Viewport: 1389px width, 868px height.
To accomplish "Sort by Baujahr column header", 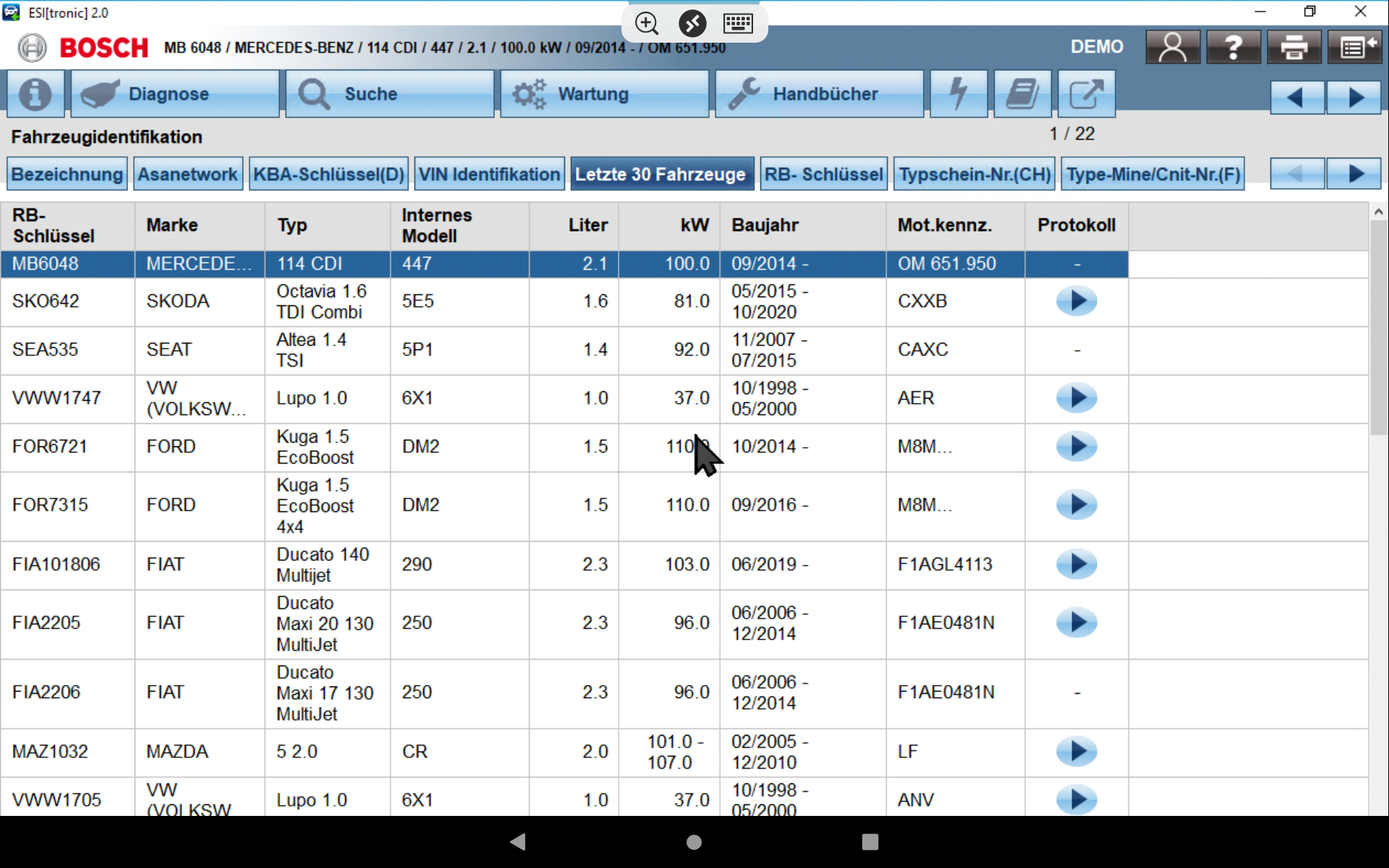I will click(803, 226).
